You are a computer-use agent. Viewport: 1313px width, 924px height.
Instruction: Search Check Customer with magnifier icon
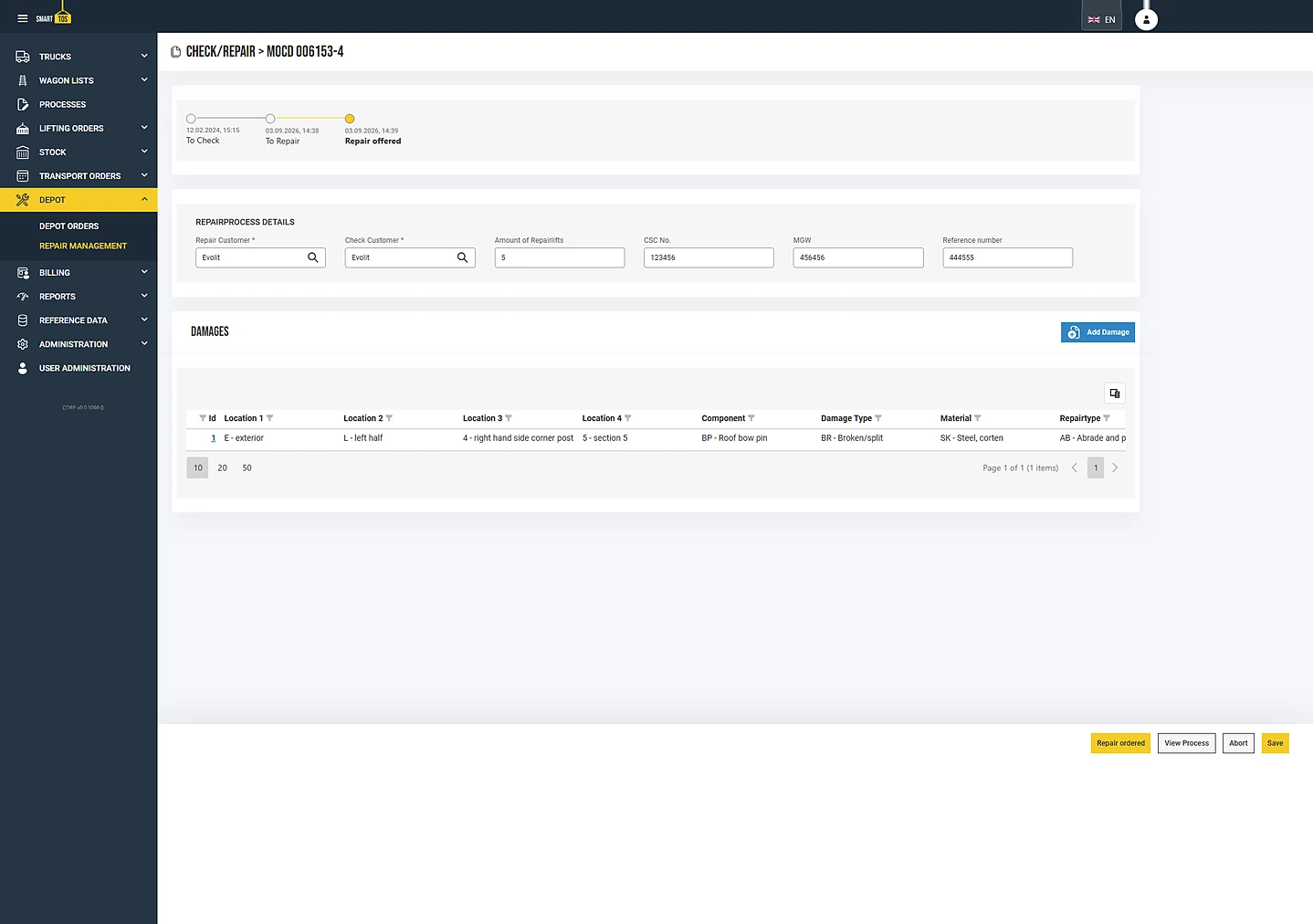pos(463,257)
